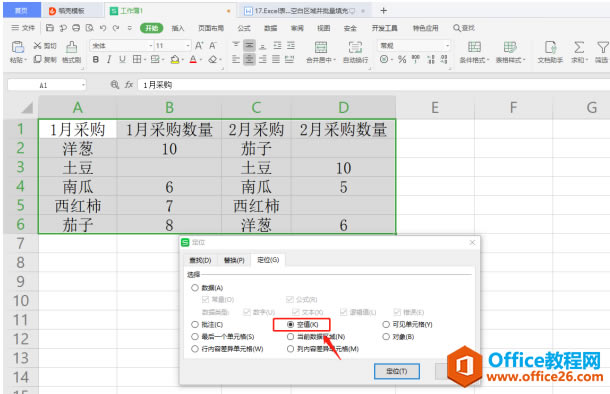Align text to top icon
Viewport: 610px width, 394px height.
[x=236, y=45]
